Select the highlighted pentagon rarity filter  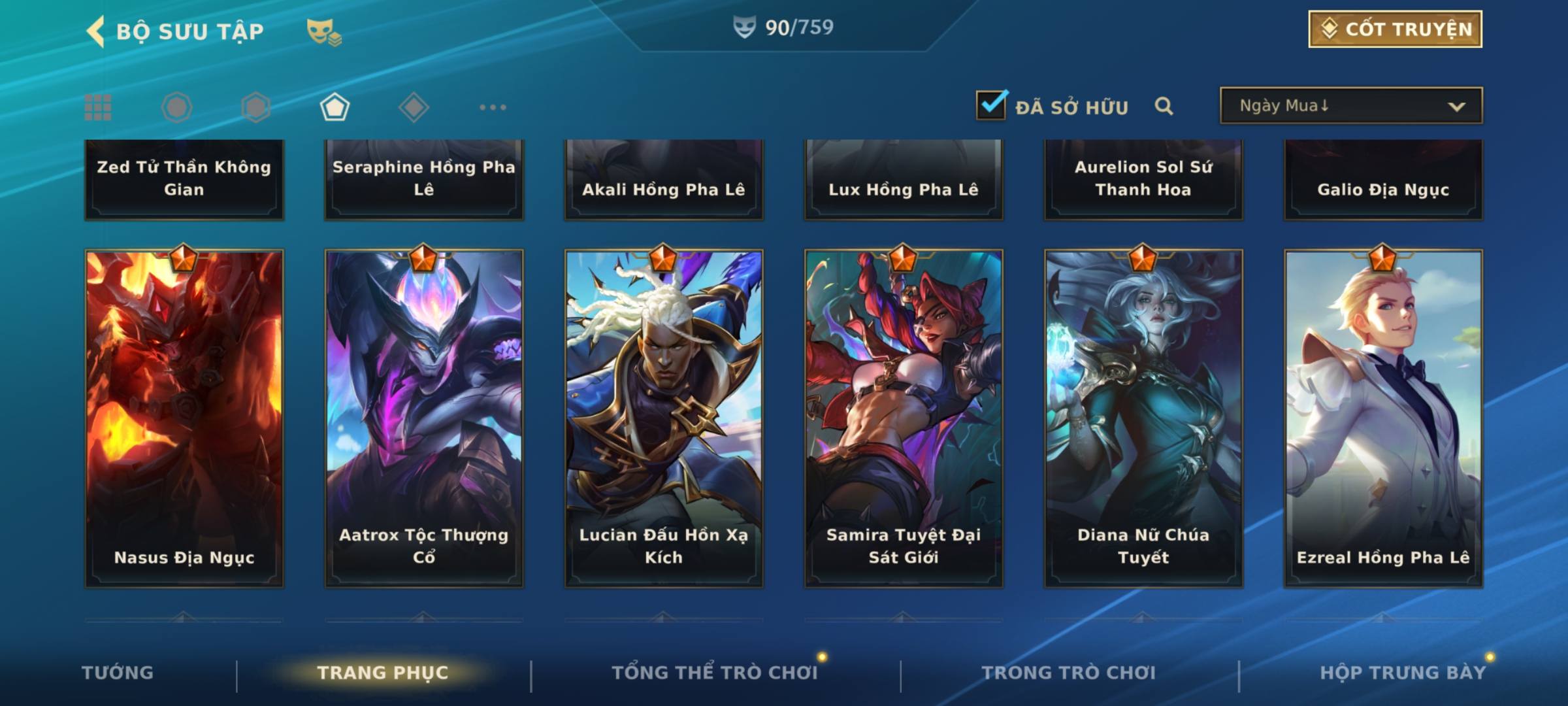pos(335,107)
